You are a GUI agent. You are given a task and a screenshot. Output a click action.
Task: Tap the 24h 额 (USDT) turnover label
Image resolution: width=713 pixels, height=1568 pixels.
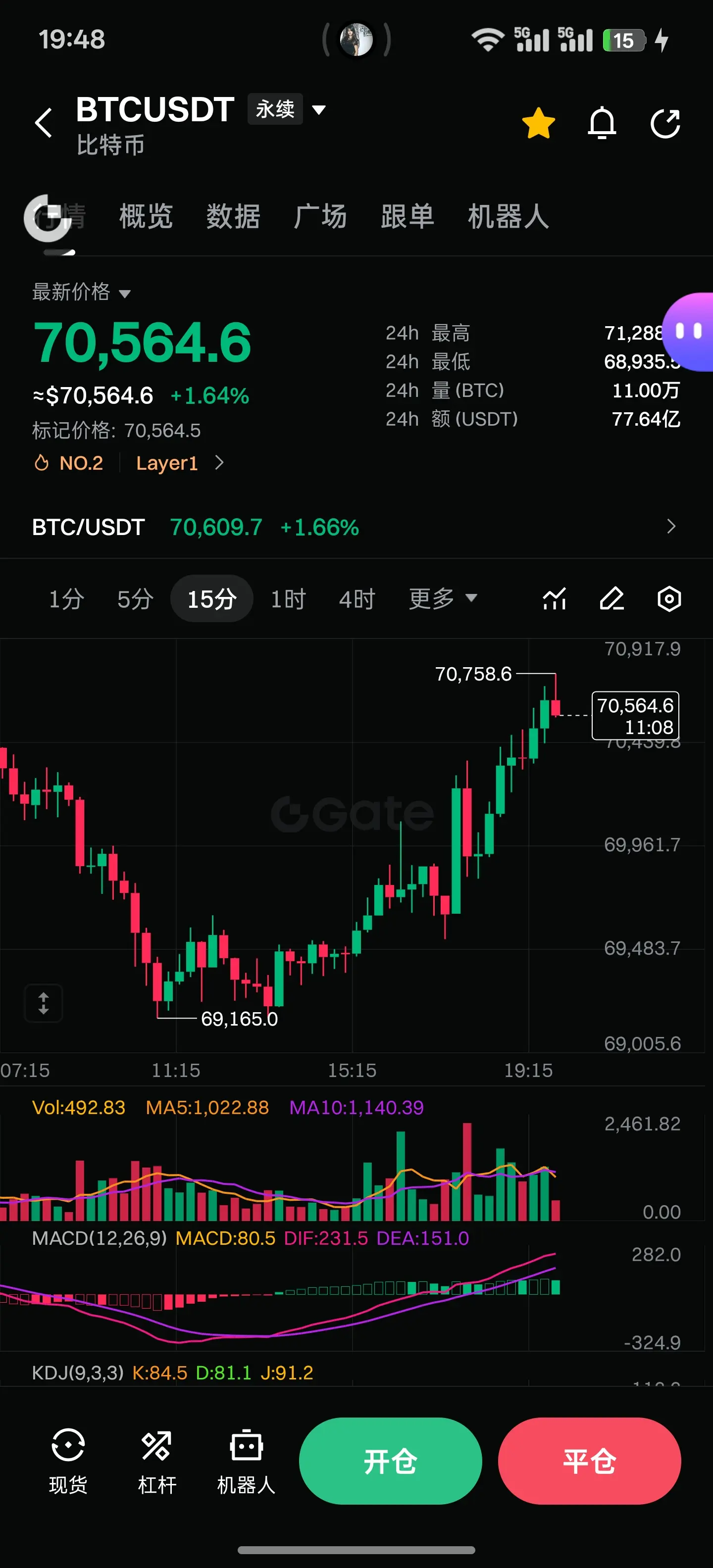tap(452, 419)
